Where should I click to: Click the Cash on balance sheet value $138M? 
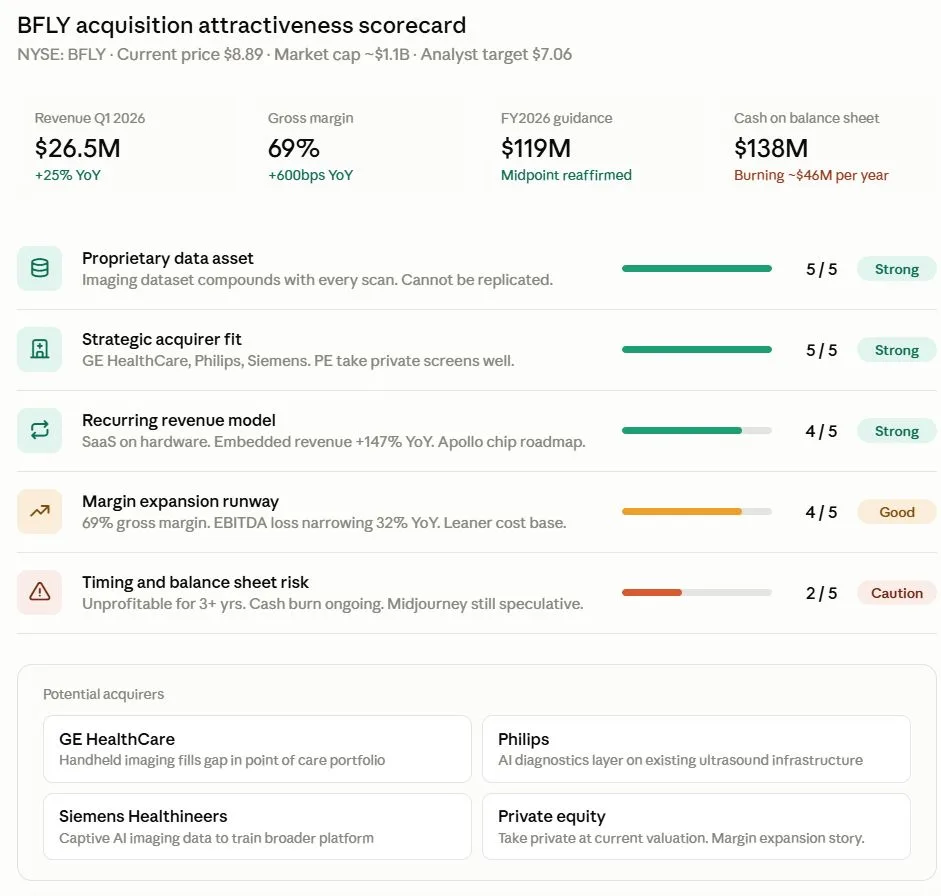[x=771, y=148]
